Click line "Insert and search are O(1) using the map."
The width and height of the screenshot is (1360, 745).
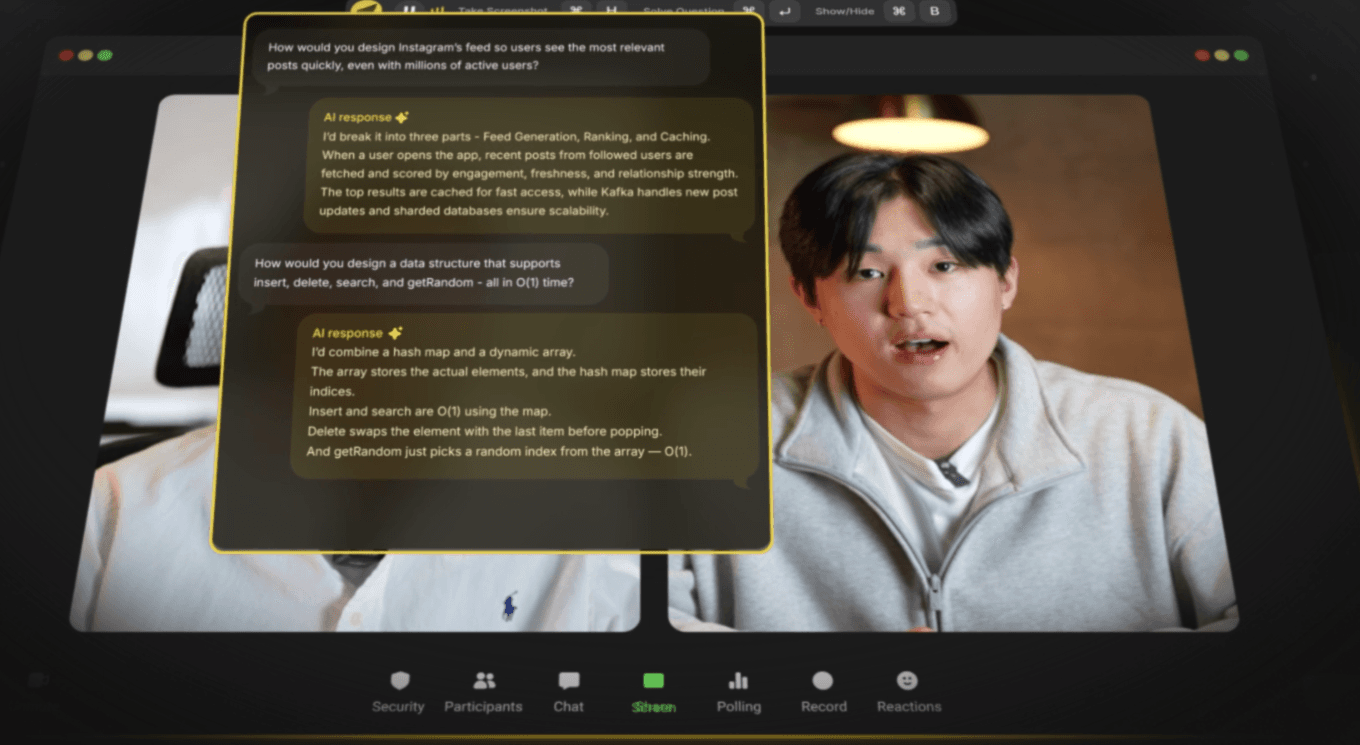tap(430, 411)
